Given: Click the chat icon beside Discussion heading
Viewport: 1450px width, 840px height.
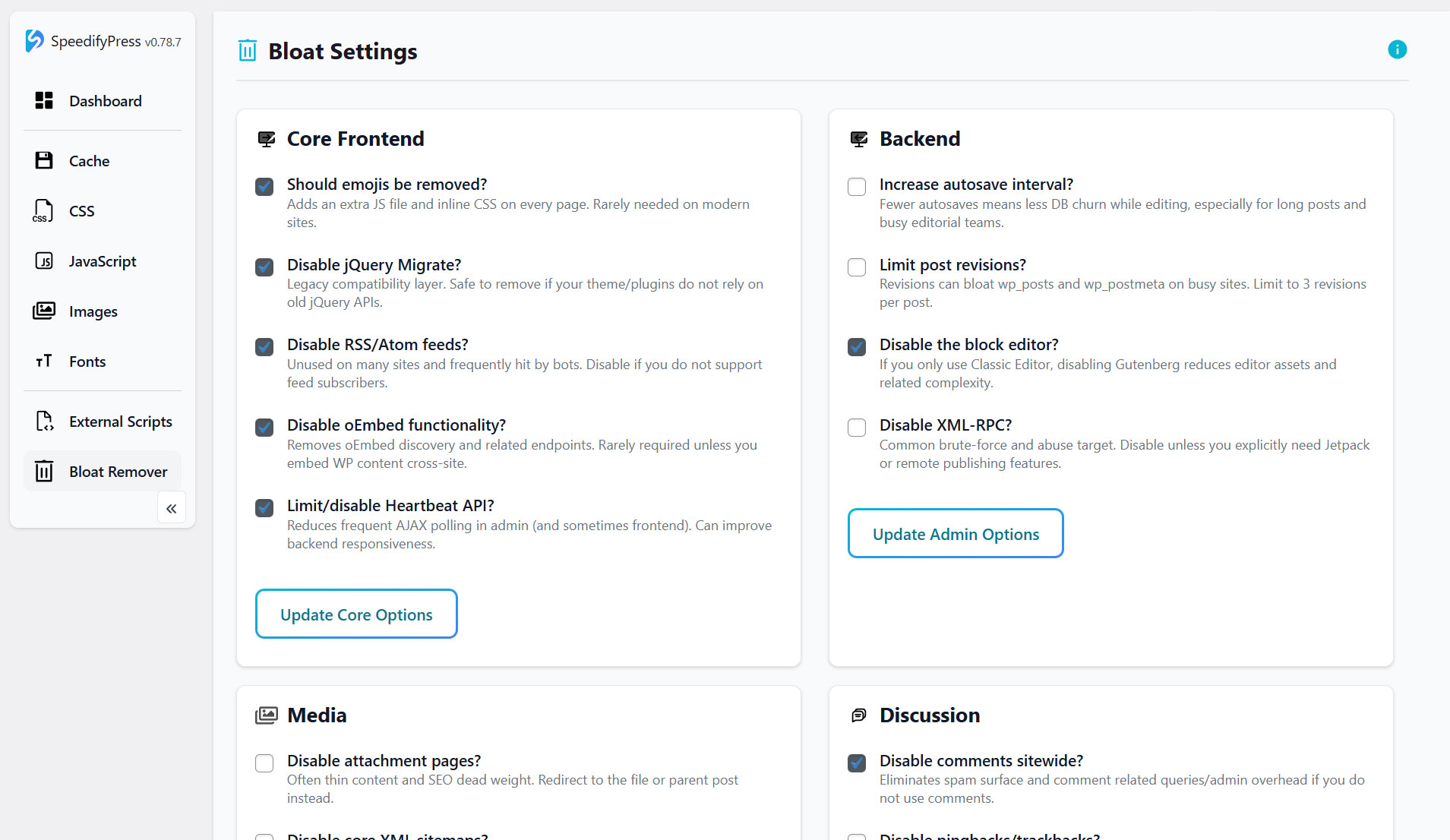Looking at the screenshot, I should pyautogui.click(x=859, y=715).
